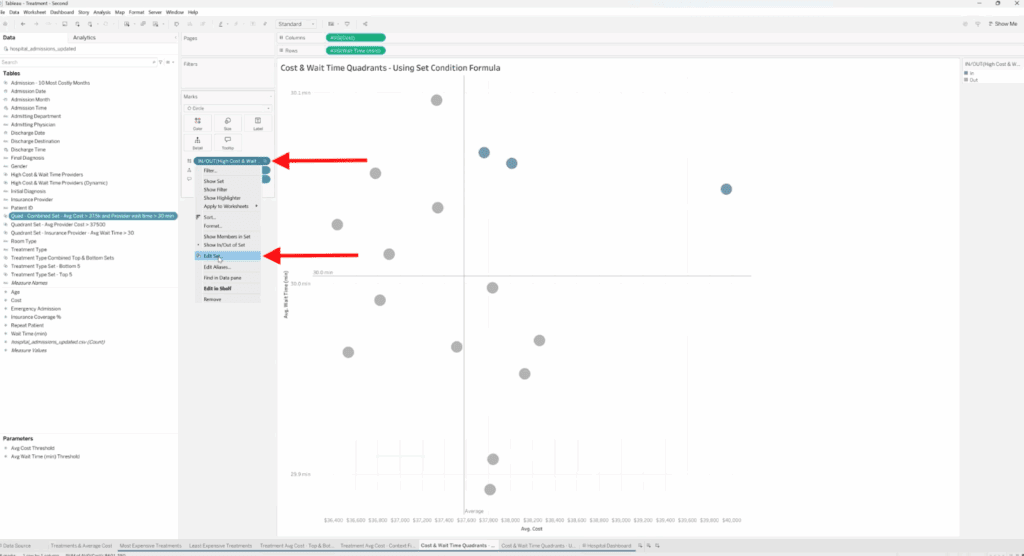The height and width of the screenshot is (556, 1024).
Task: Expand the Apply to Worksheets submenu
Action: click(x=228, y=206)
